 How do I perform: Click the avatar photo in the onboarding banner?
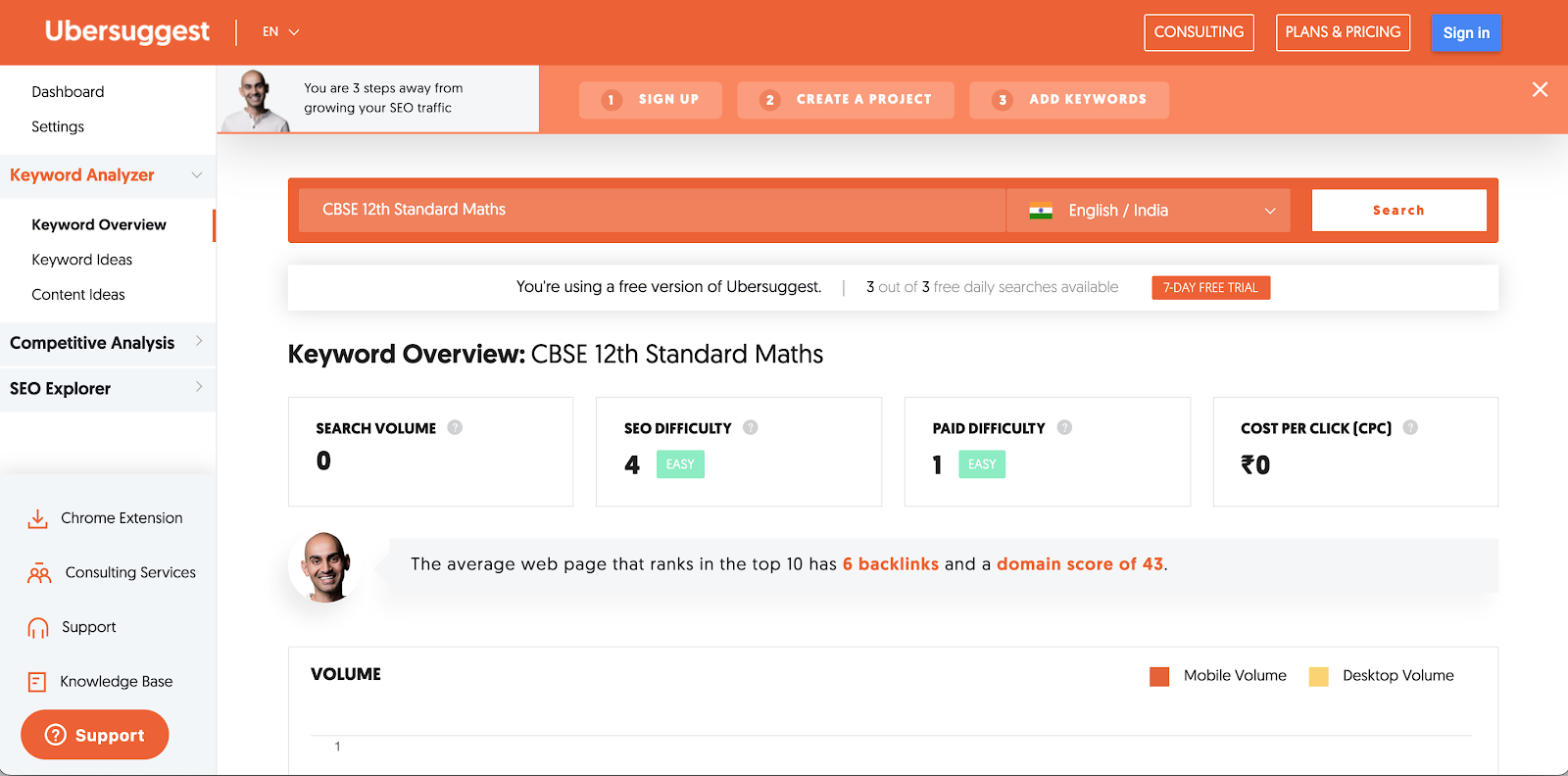[256, 100]
